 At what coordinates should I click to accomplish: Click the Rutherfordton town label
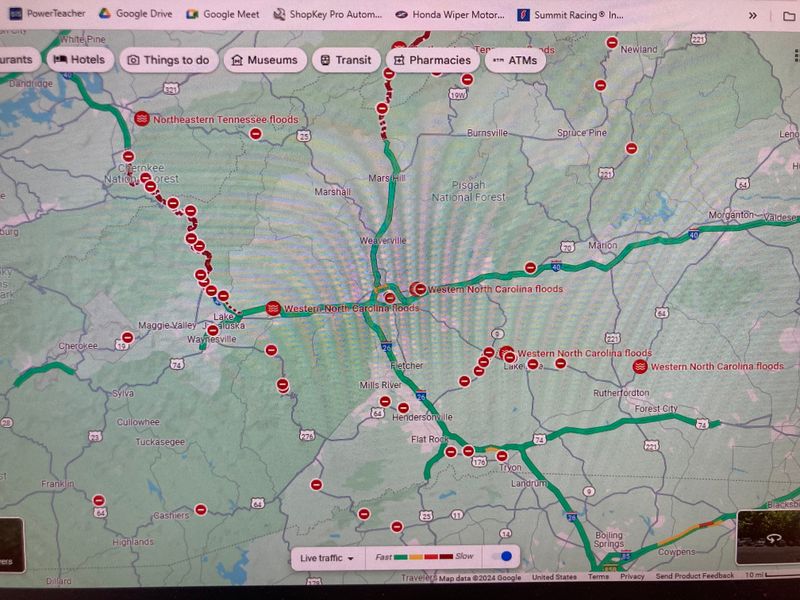click(621, 393)
